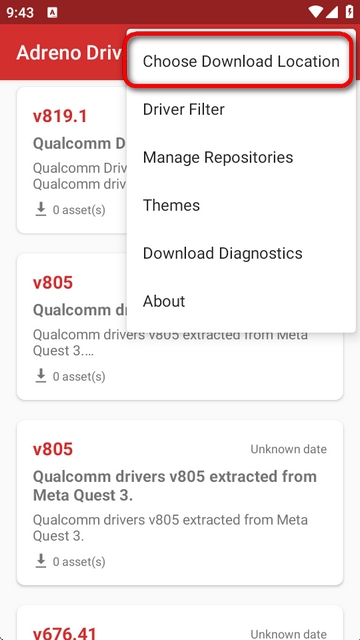Open Manage Repositories from the menu
Screen dimensions: 360x640
pyautogui.click(x=241, y=157)
